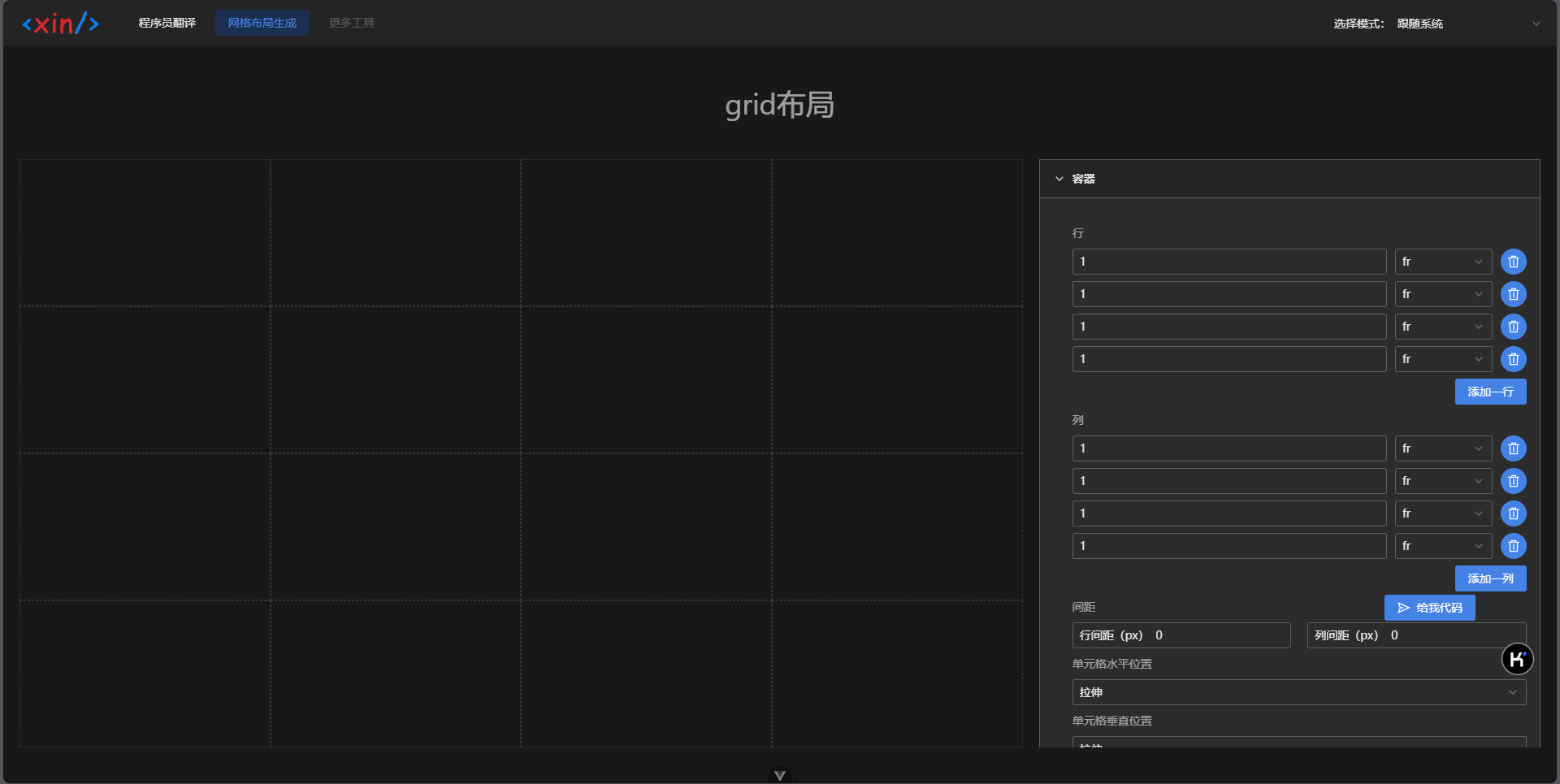Open unit dropdown for third column
1560x784 pixels.
click(x=1443, y=513)
